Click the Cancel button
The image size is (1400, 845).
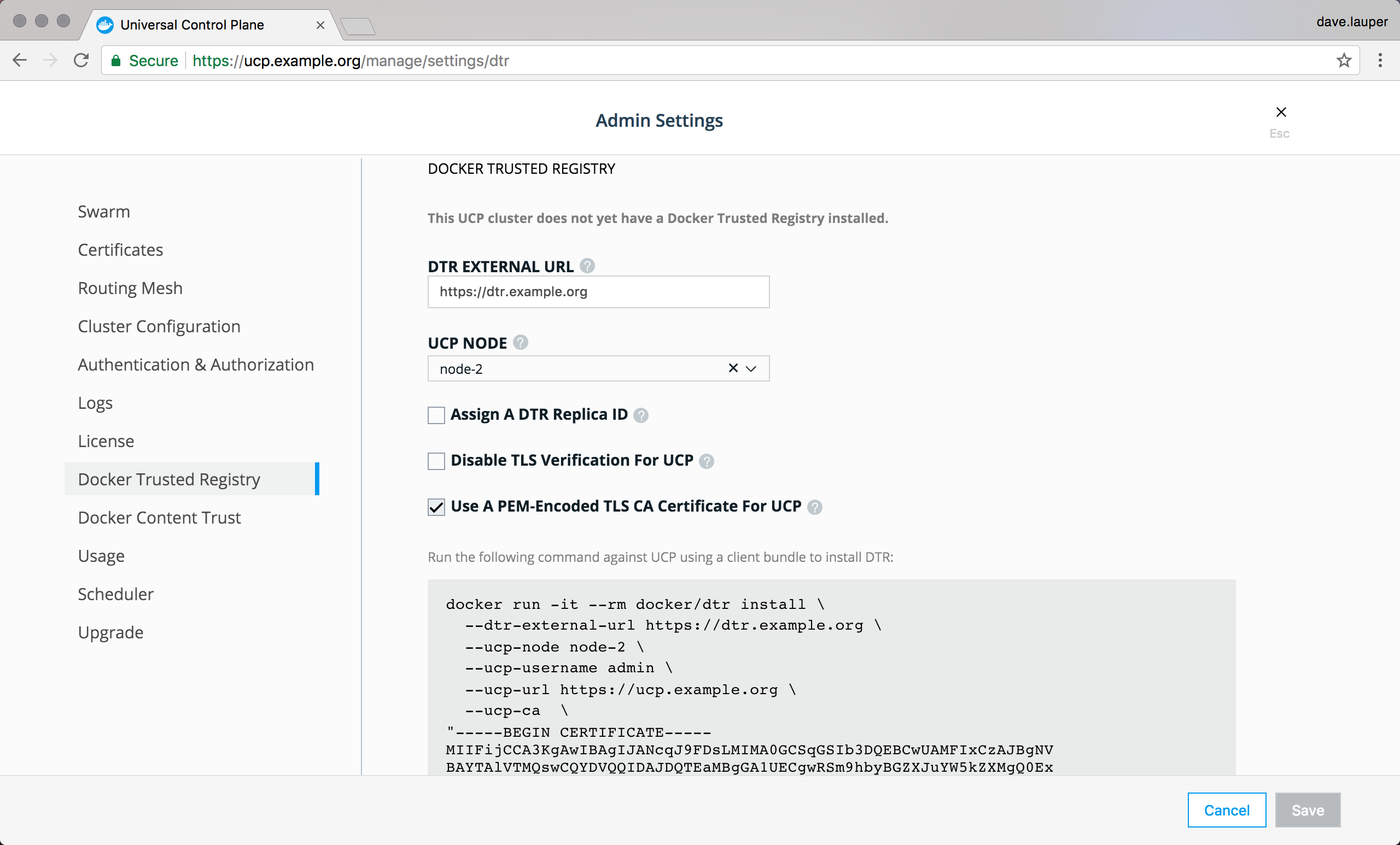(x=1226, y=810)
